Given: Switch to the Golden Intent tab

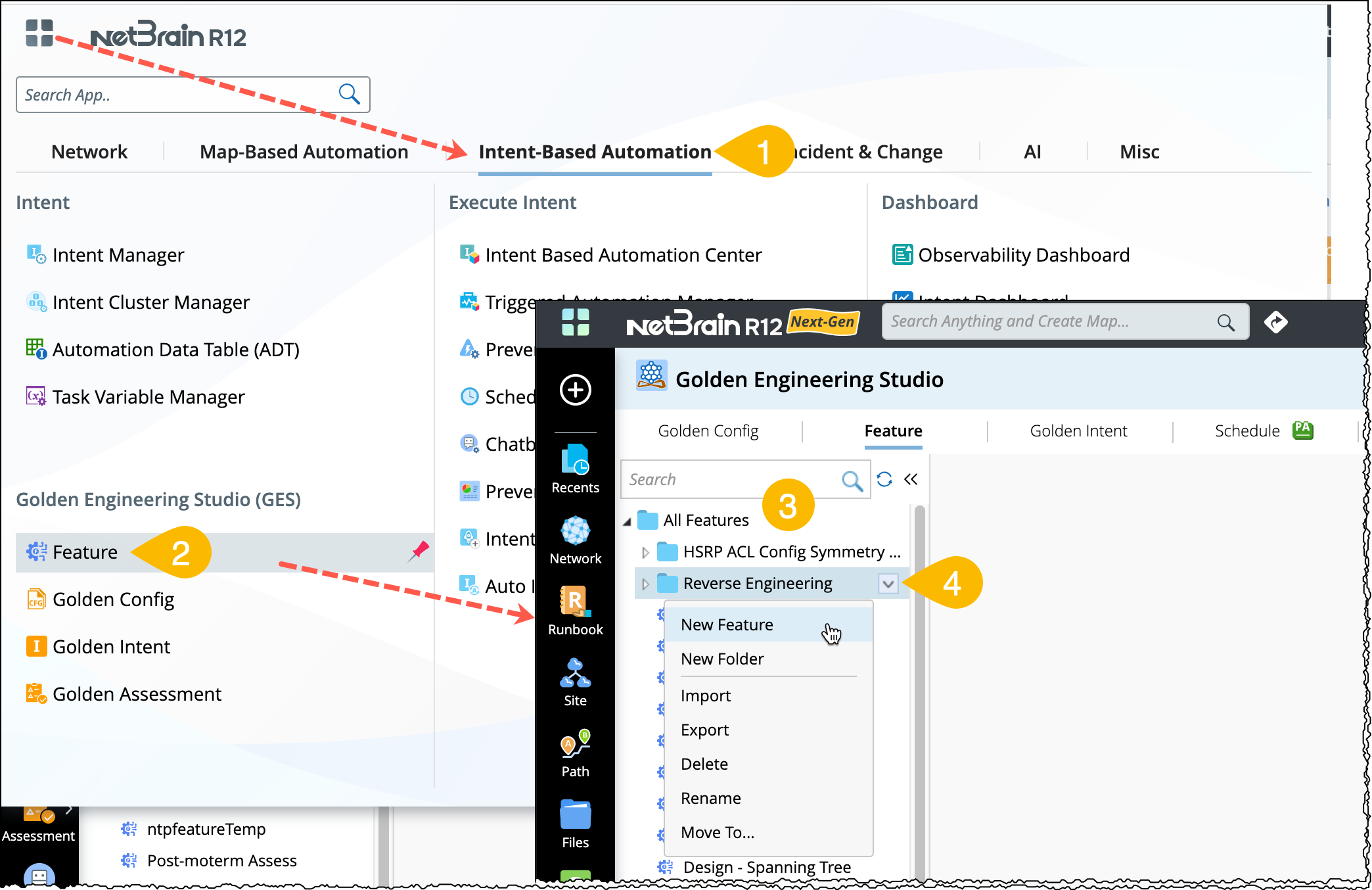Looking at the screenshot, I should point(1078,431).
